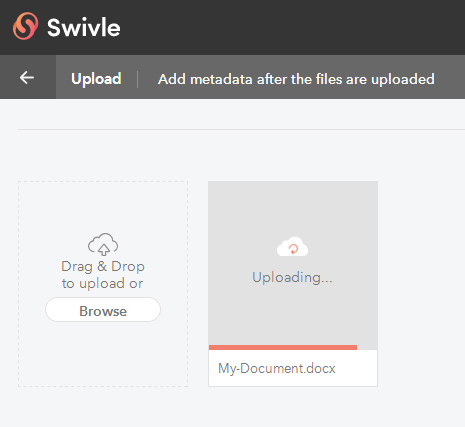465x427 pixels.
Task: Click the dark Swivle top header bar
Action: (232, 27)
